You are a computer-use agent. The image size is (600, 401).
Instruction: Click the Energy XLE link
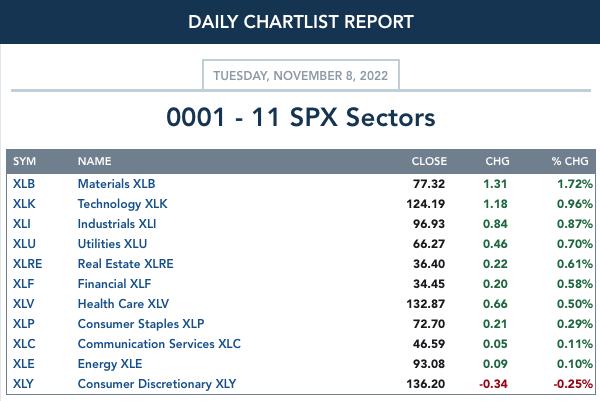[x=110, y=364]
